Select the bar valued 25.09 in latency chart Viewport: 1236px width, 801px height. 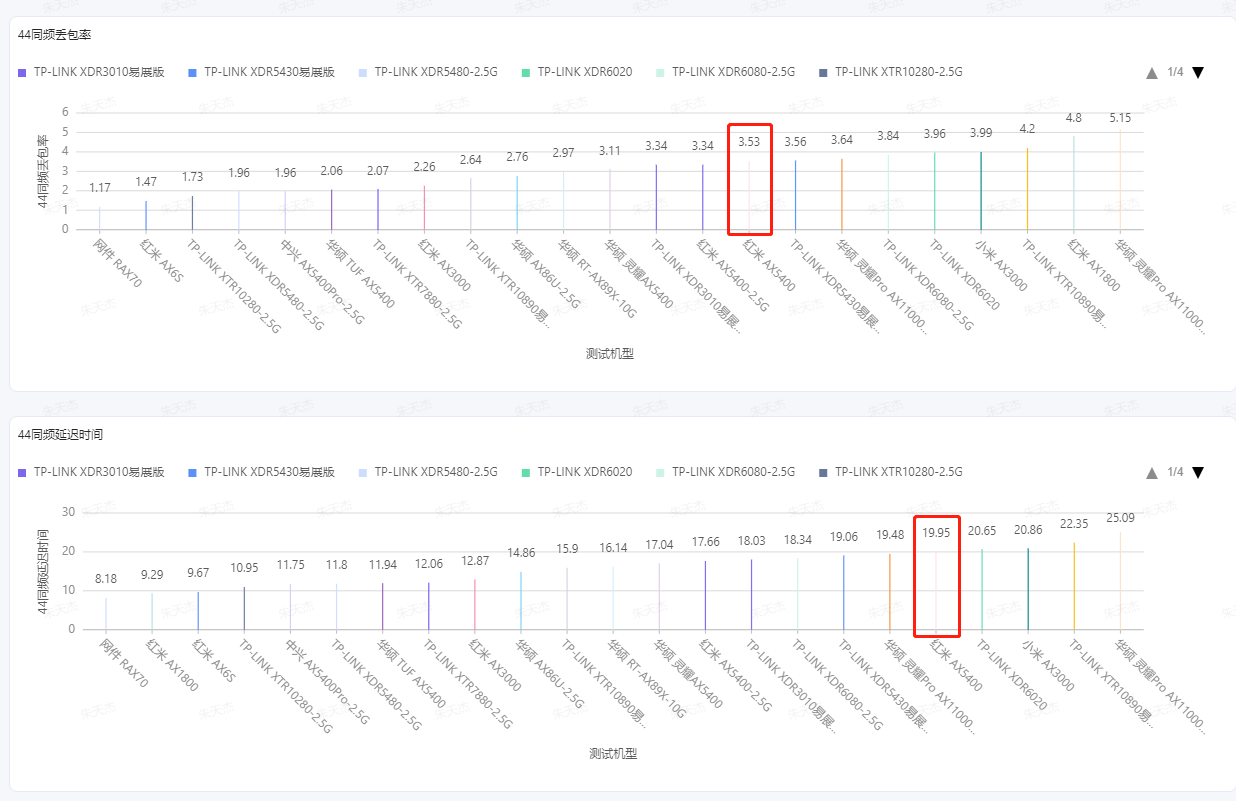[1120, 581]
